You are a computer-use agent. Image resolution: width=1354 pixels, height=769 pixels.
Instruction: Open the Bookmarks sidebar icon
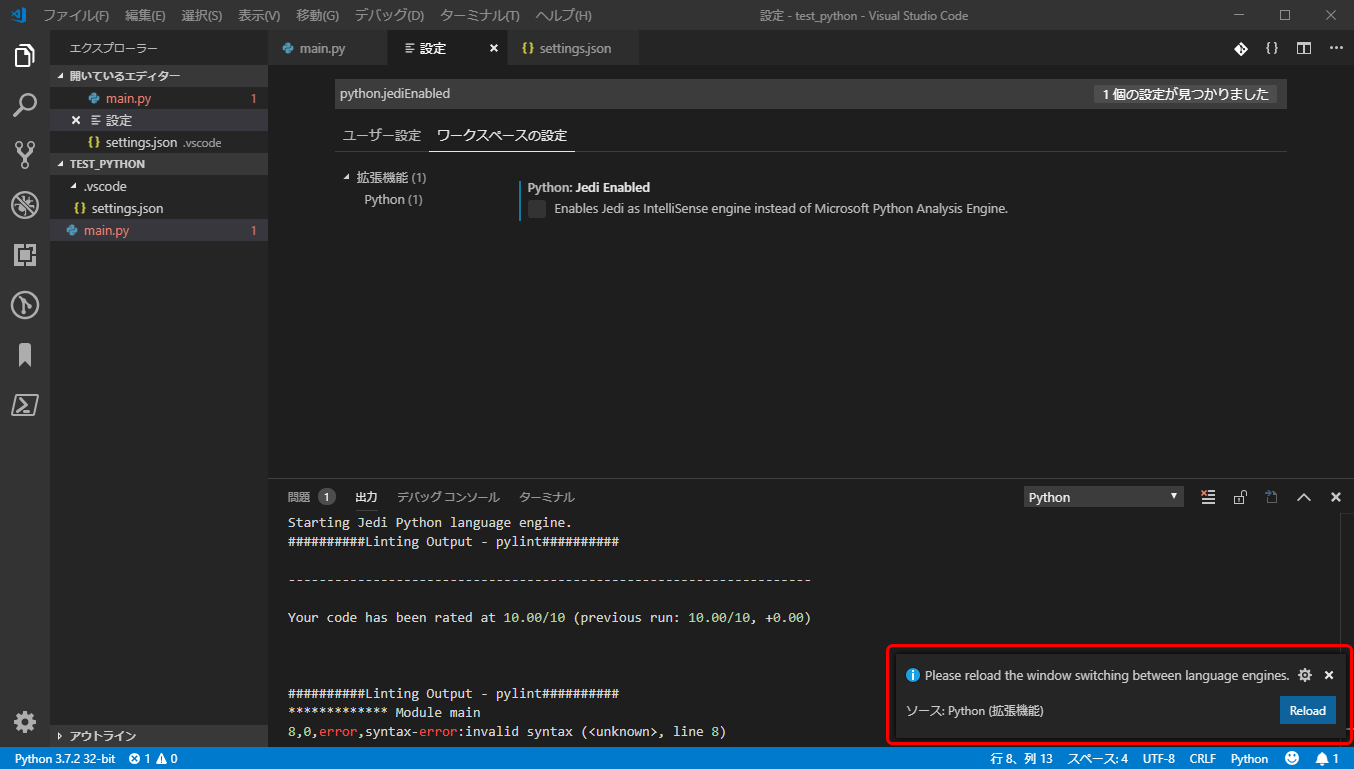pyautogui.click(x=24, y=355)
